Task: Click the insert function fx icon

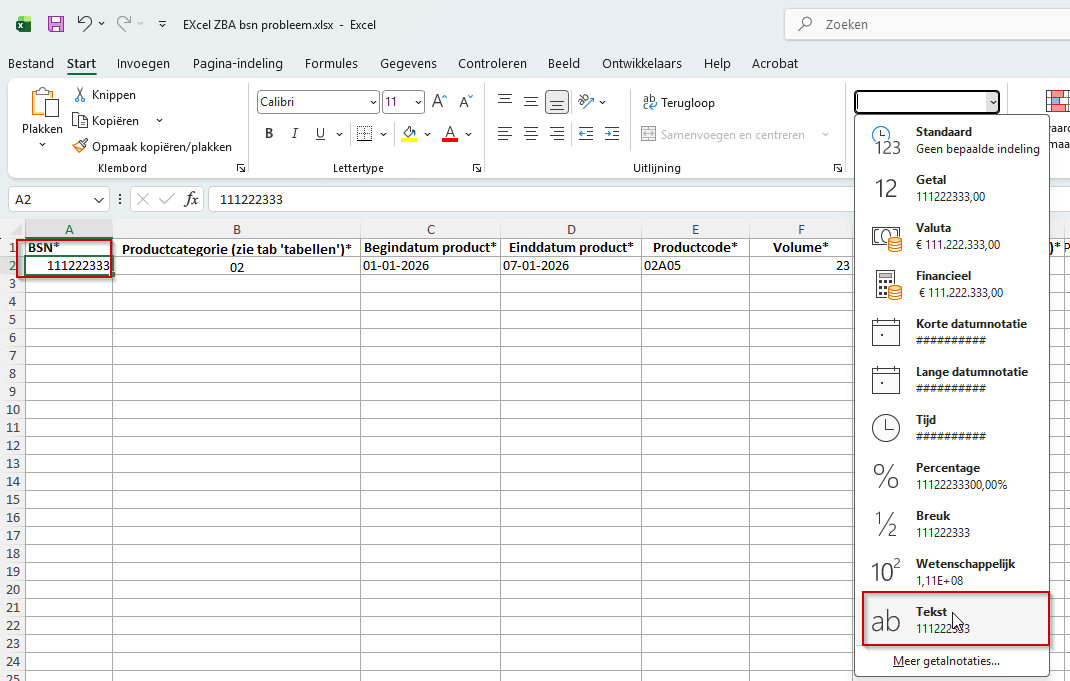Action: pyautogui.click(x=191, y=199)
